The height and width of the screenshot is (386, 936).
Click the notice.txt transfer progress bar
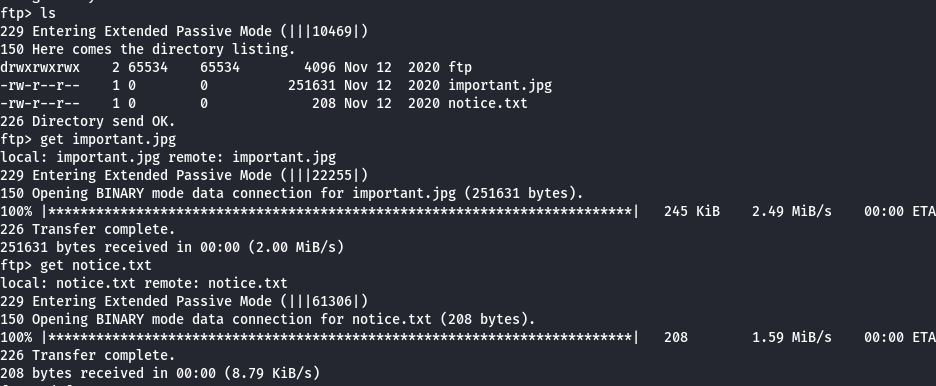pyautogui.click(x=340, y=337)
